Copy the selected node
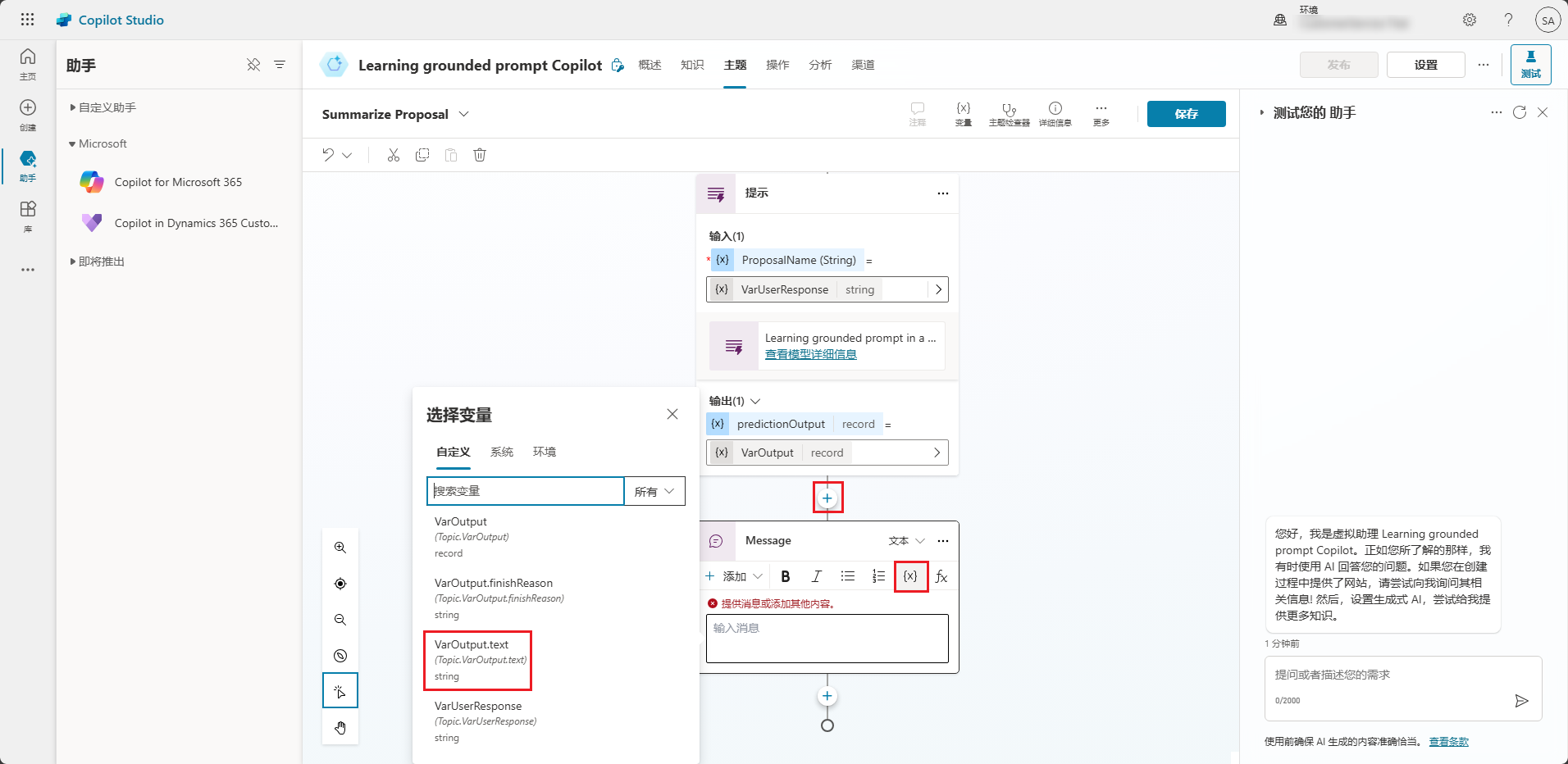This screenshot has height=764, width=1568. pos(422,155)
